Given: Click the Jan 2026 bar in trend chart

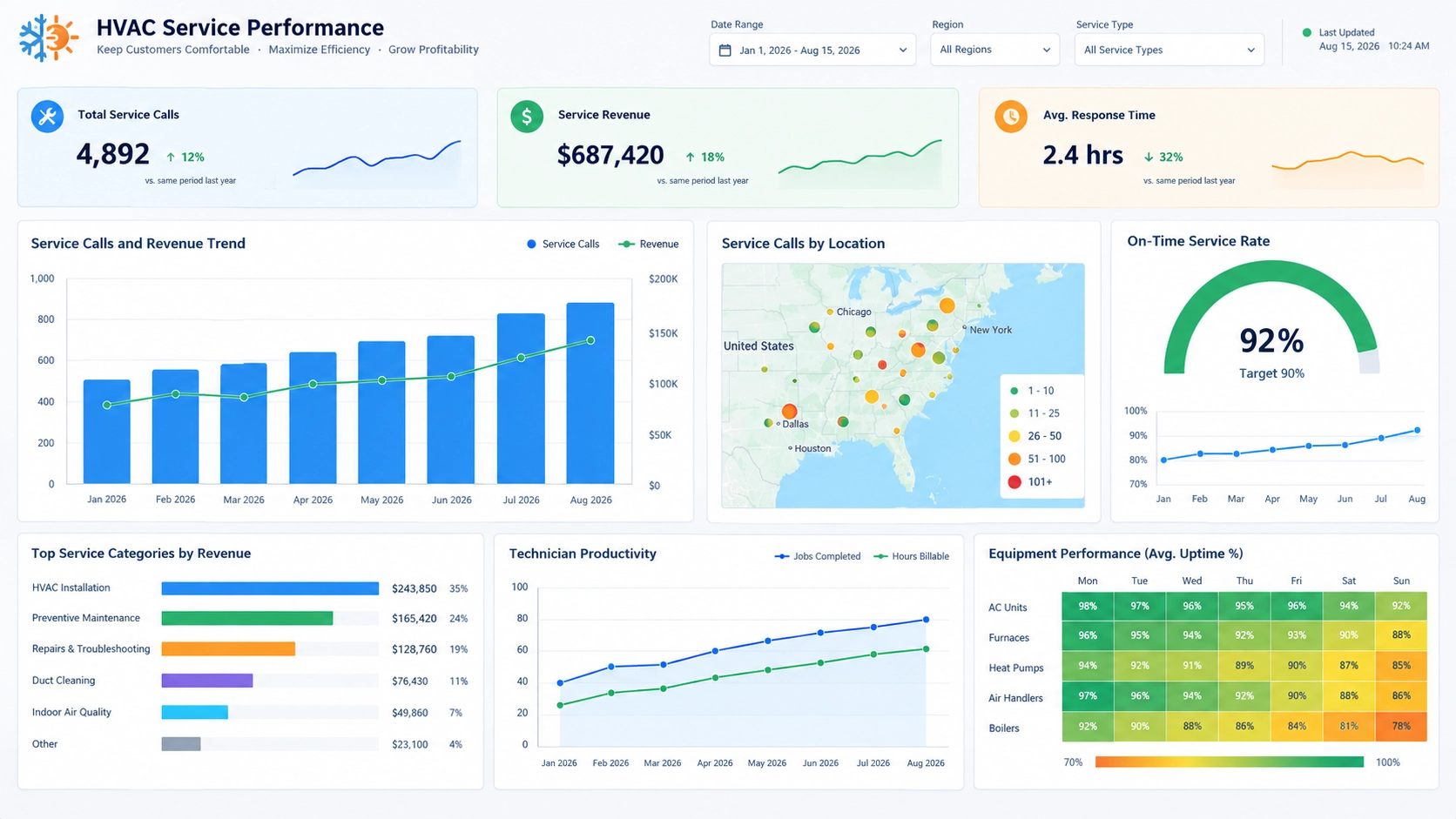Looking at the screenshot, I should pos(106,432).
